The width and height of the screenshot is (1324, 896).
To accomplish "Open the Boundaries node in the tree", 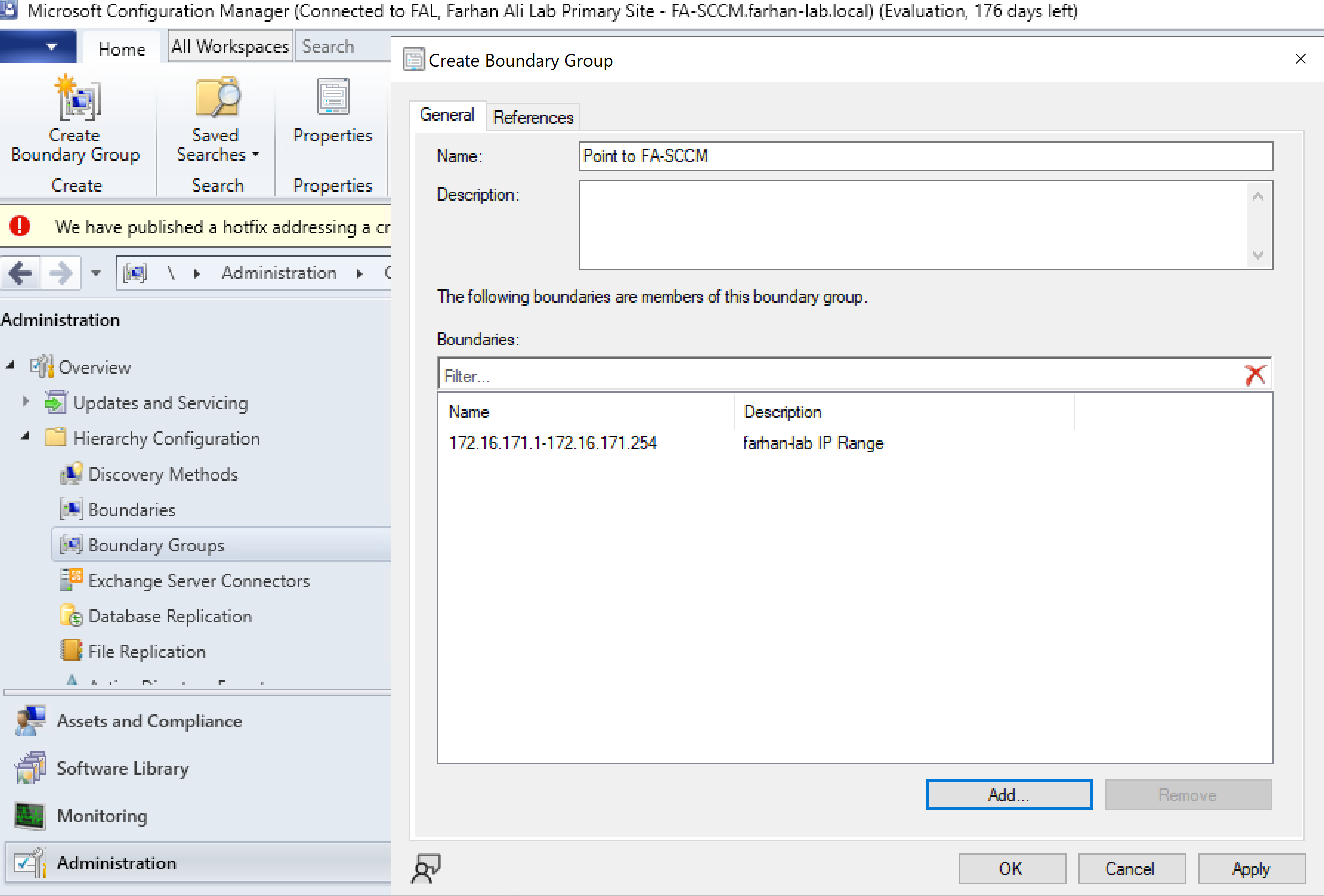I will [131, 510].
